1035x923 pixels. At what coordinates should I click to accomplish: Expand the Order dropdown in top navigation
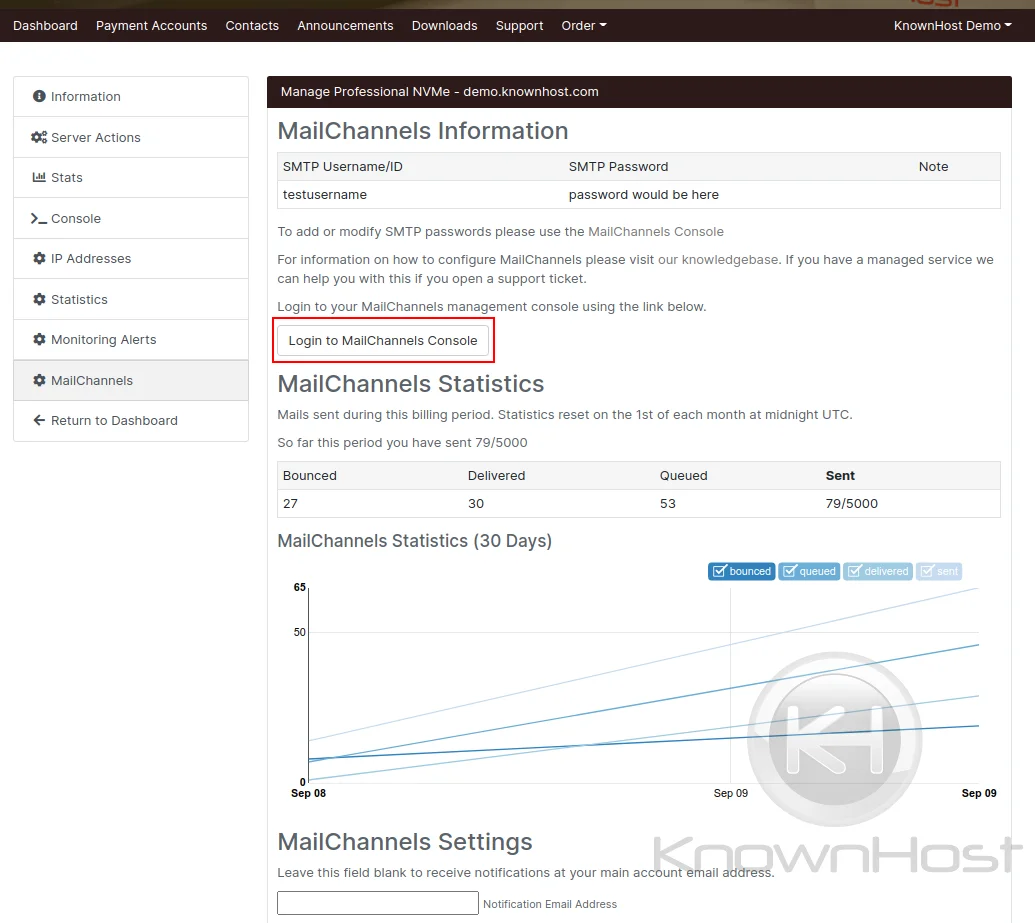pos(584,26)
